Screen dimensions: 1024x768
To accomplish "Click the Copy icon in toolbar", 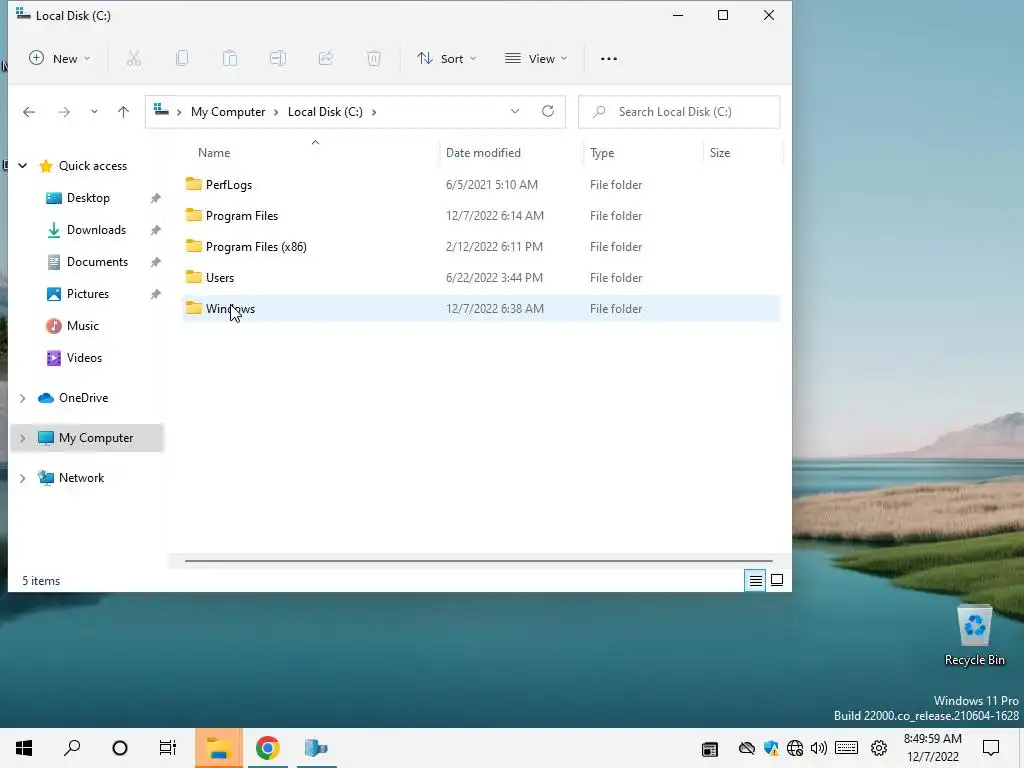I will [x=182, y=59].
